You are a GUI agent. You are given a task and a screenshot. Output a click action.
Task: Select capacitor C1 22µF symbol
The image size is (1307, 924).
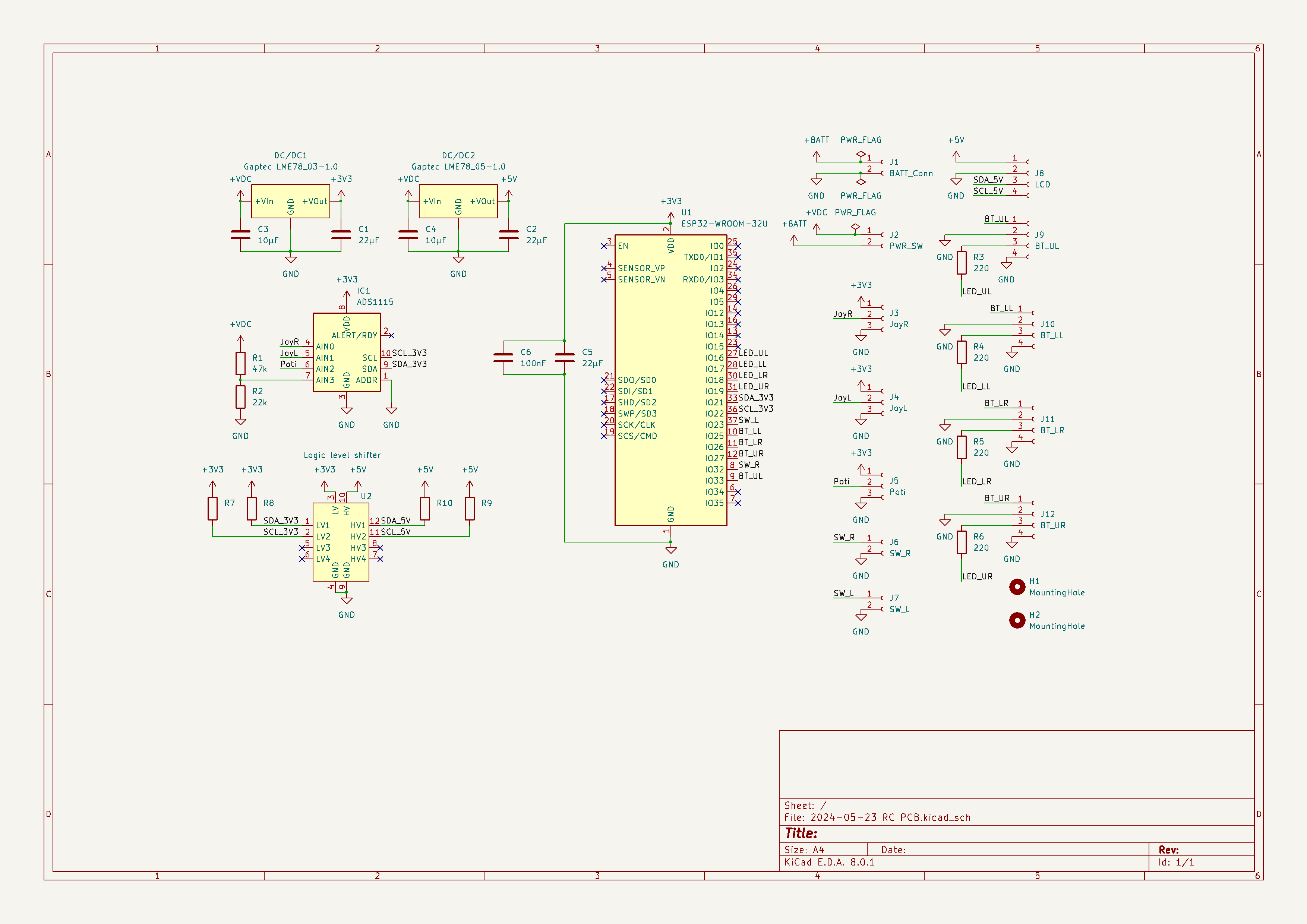point(341,234)
